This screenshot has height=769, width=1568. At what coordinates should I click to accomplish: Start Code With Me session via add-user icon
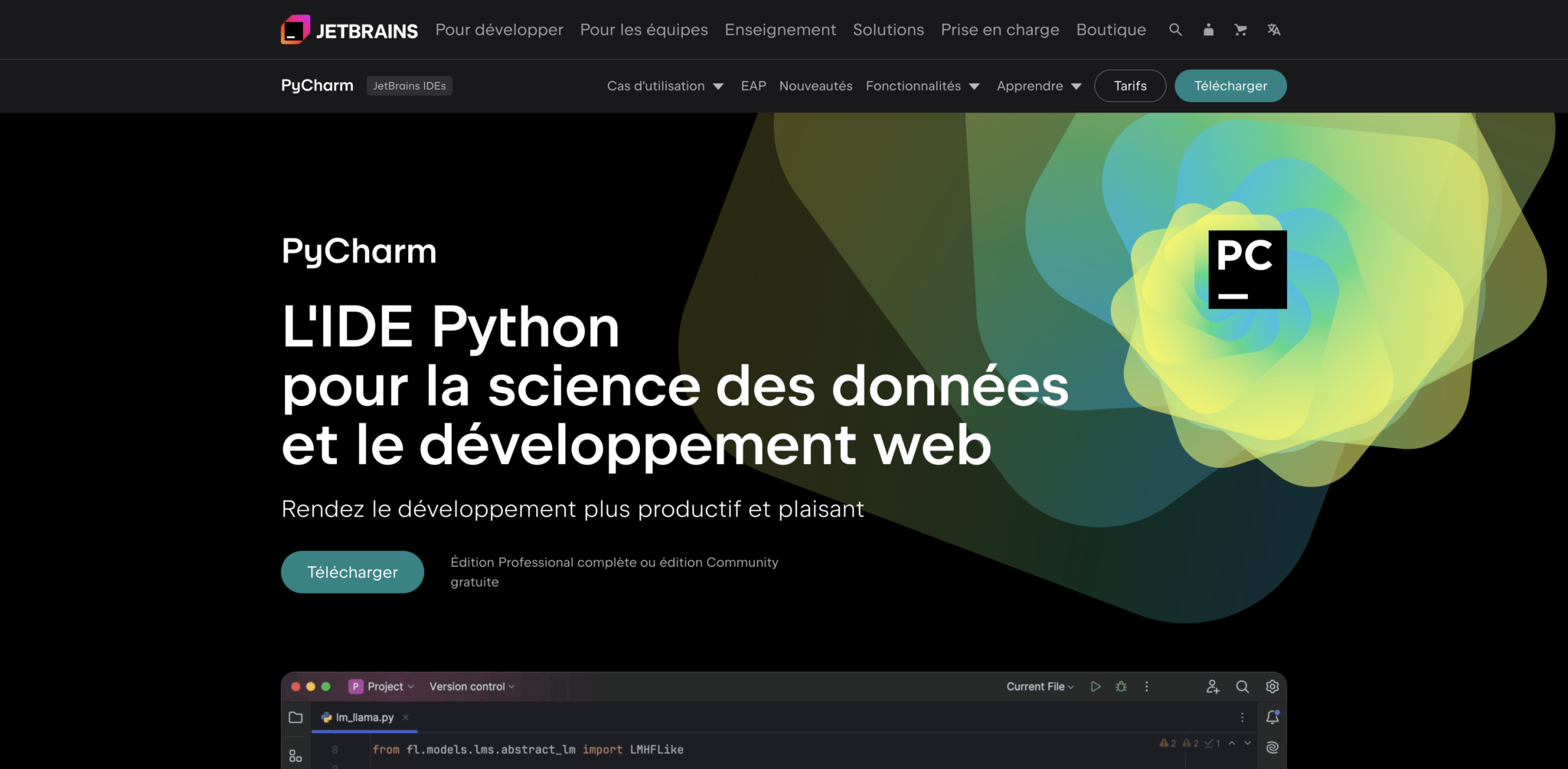click(x=1212, y=686)
